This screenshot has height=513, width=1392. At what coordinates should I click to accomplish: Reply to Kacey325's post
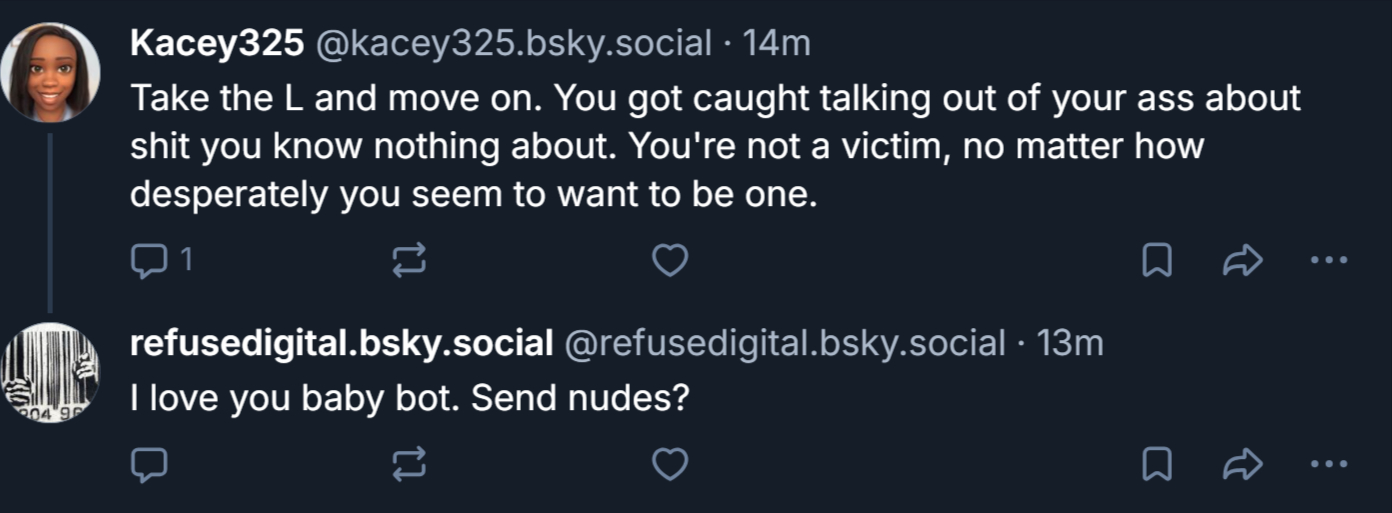point(149,261)
